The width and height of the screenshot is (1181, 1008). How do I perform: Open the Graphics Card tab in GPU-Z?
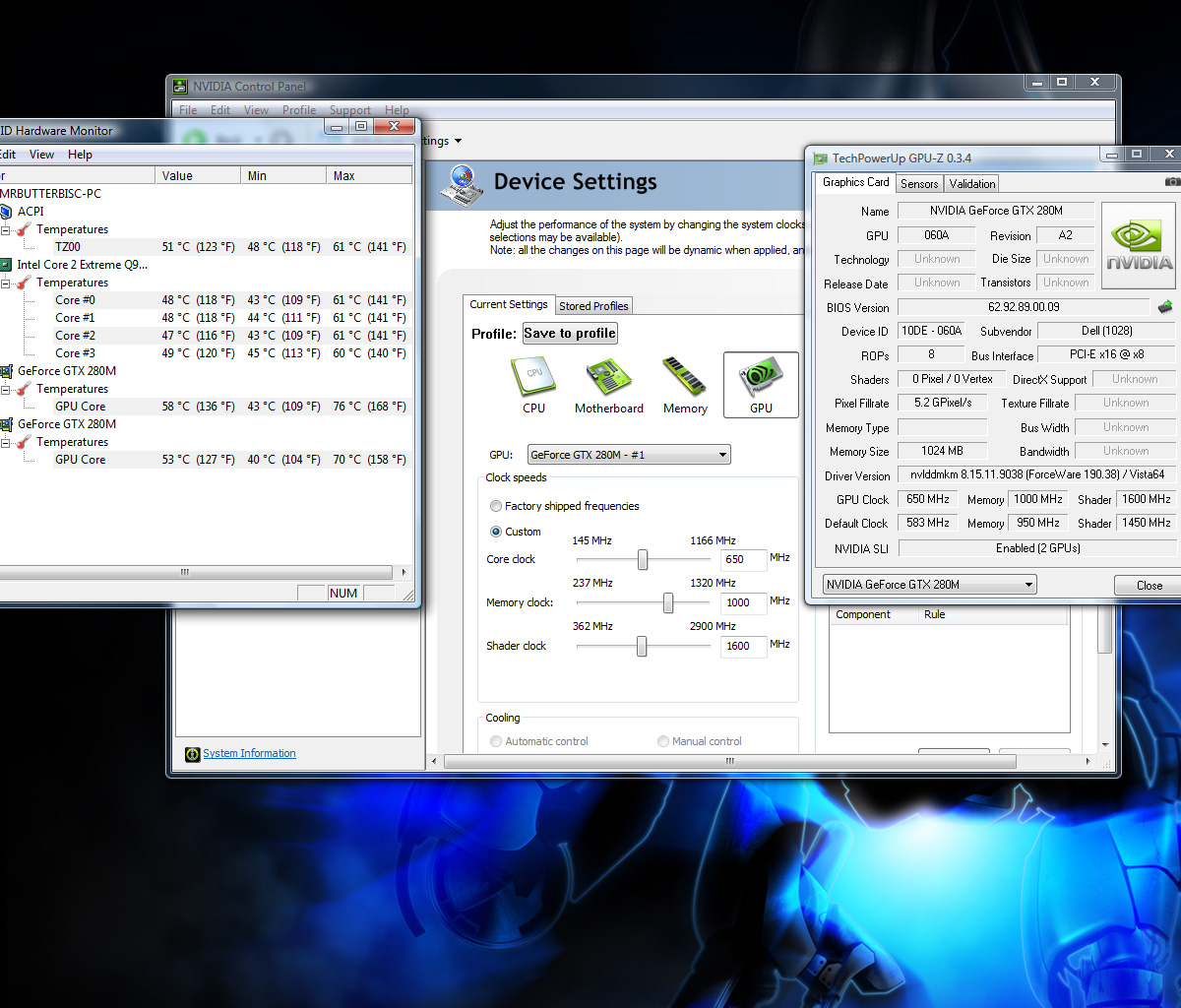(x=855, y=182)
